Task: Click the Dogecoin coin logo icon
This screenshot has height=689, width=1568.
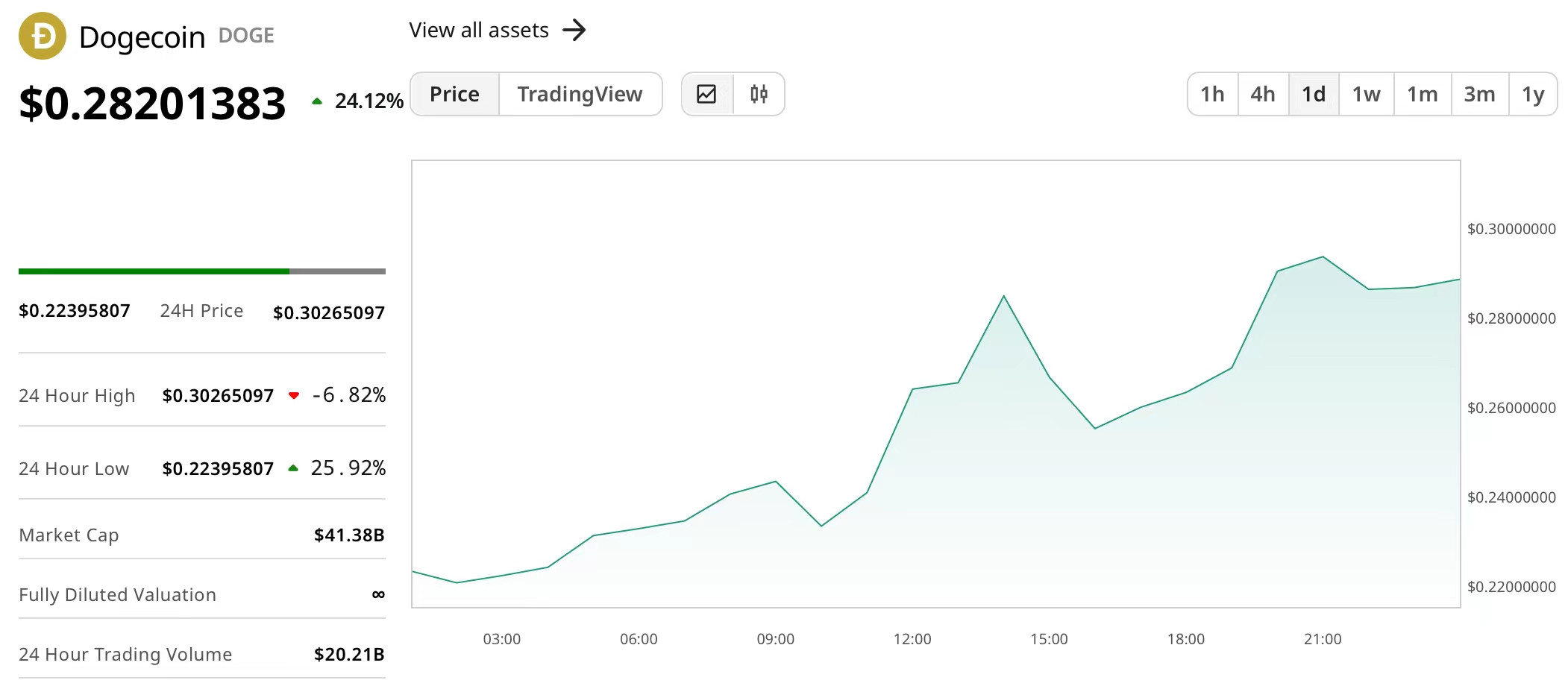Action: [43, 36]
